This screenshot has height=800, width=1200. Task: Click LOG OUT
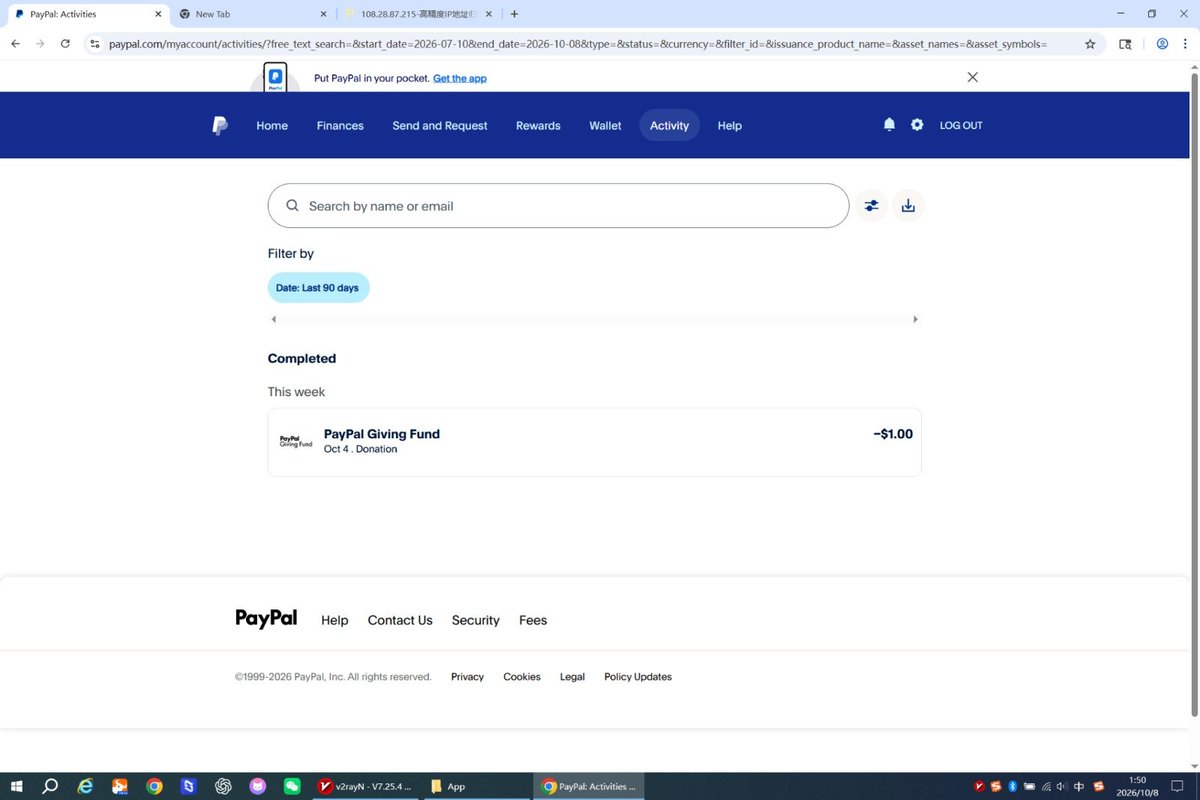[961, 126]
